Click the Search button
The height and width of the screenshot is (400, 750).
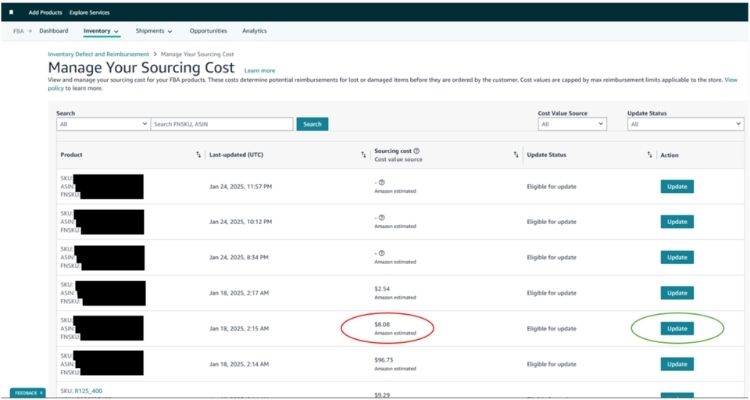pyautogui.click(x=312, y=124)
